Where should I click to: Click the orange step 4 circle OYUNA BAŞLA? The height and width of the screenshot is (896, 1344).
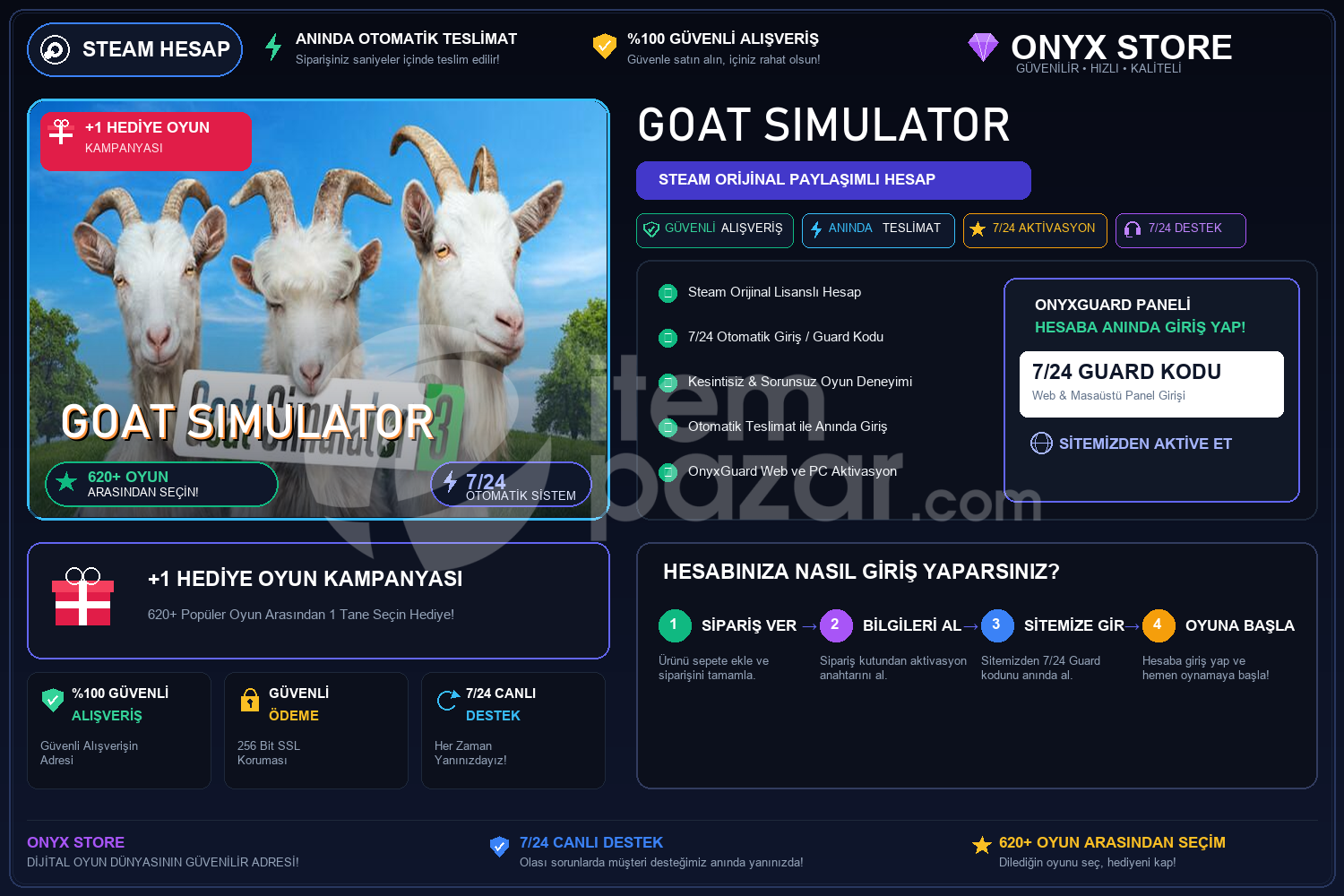point(1159,625)
